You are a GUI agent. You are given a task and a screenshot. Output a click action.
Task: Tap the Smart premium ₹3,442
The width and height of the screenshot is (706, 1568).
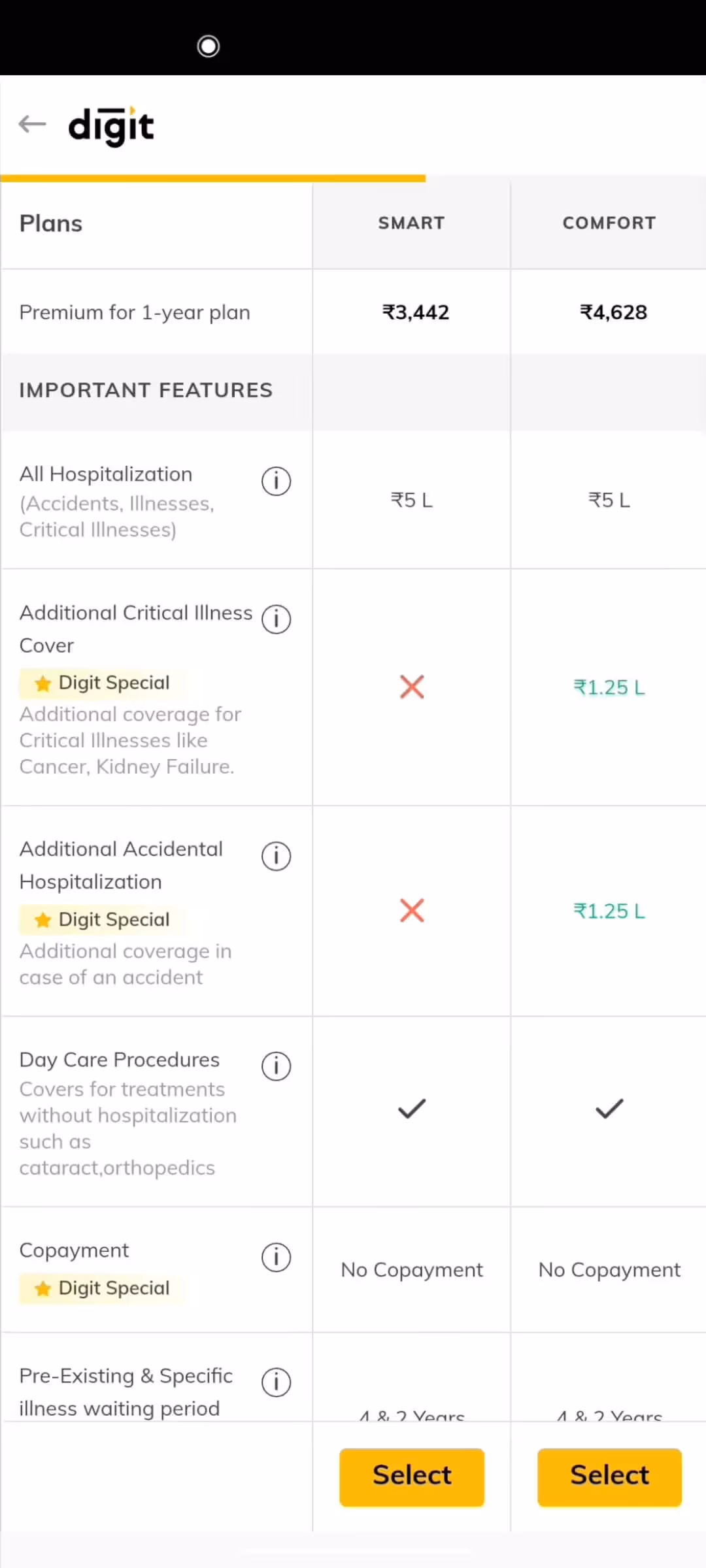pyautogui.click(x=416, y=312)
